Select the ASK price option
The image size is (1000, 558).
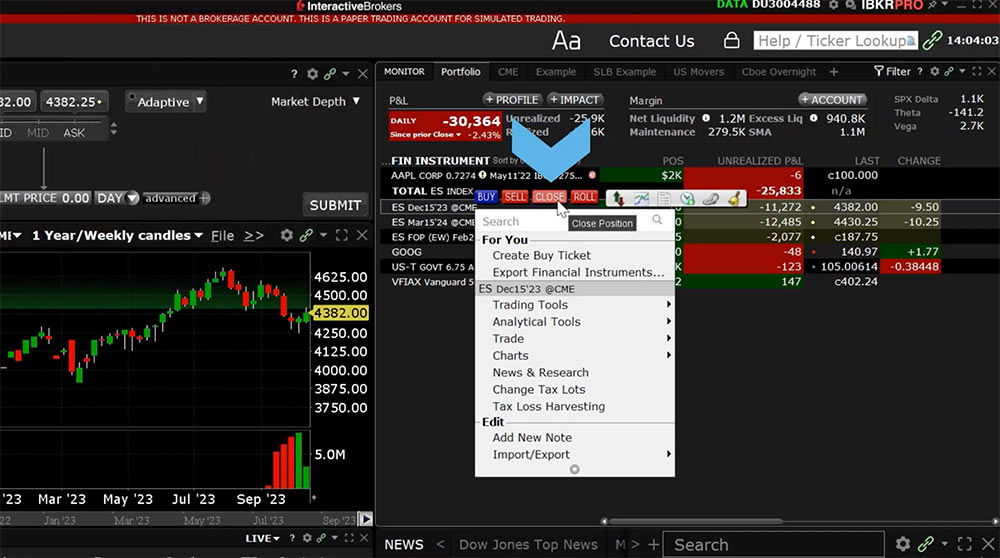point(74,133)
